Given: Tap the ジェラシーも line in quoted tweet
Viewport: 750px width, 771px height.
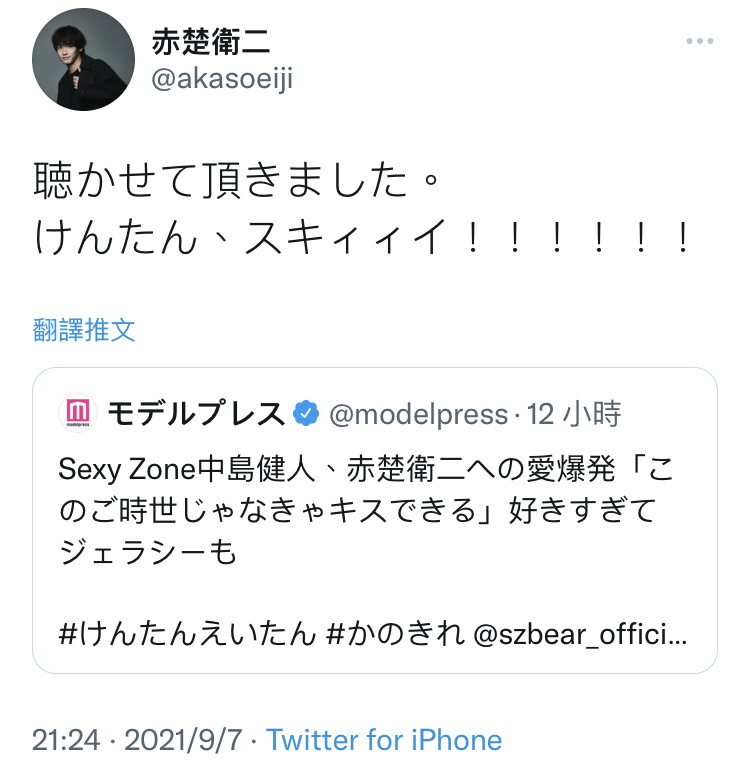Looking at the screenshot, I should coord(148,552).
